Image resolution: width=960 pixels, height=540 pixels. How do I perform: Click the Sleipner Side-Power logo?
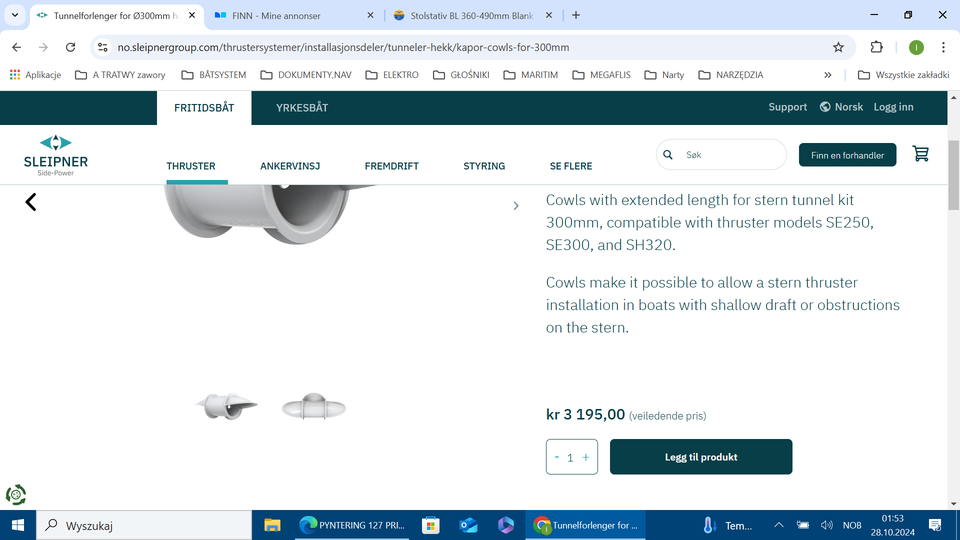click(56, 156)
